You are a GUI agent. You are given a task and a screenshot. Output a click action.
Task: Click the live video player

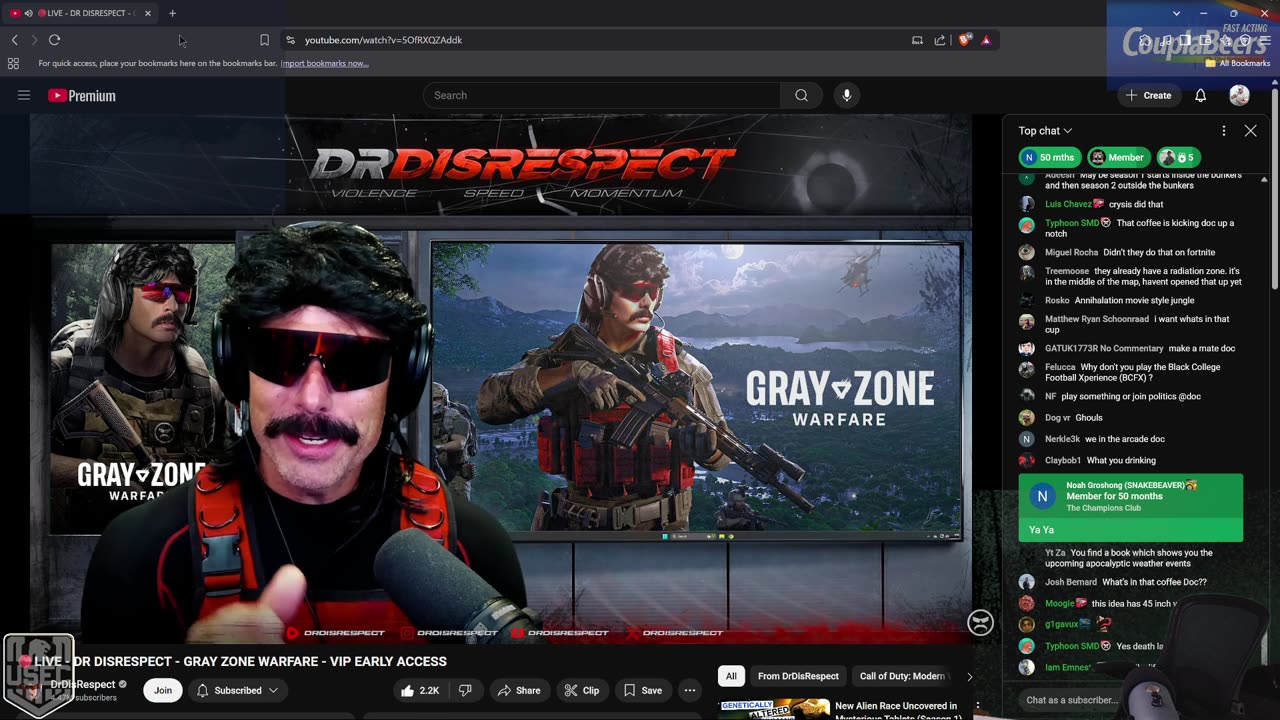pyautogui.click(x=500, y=377)
